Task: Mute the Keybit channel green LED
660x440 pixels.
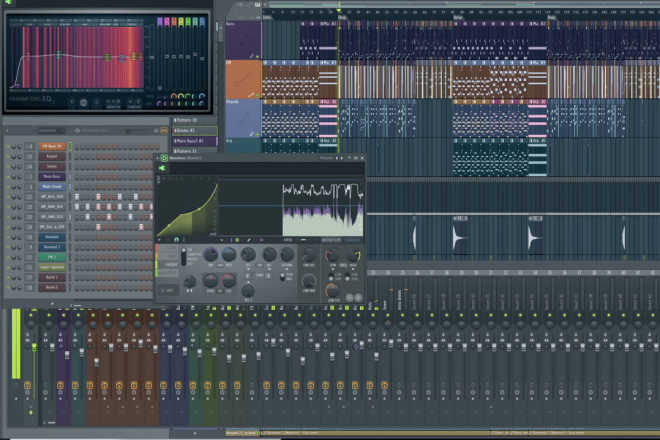Action: click(x=8, y=157)
